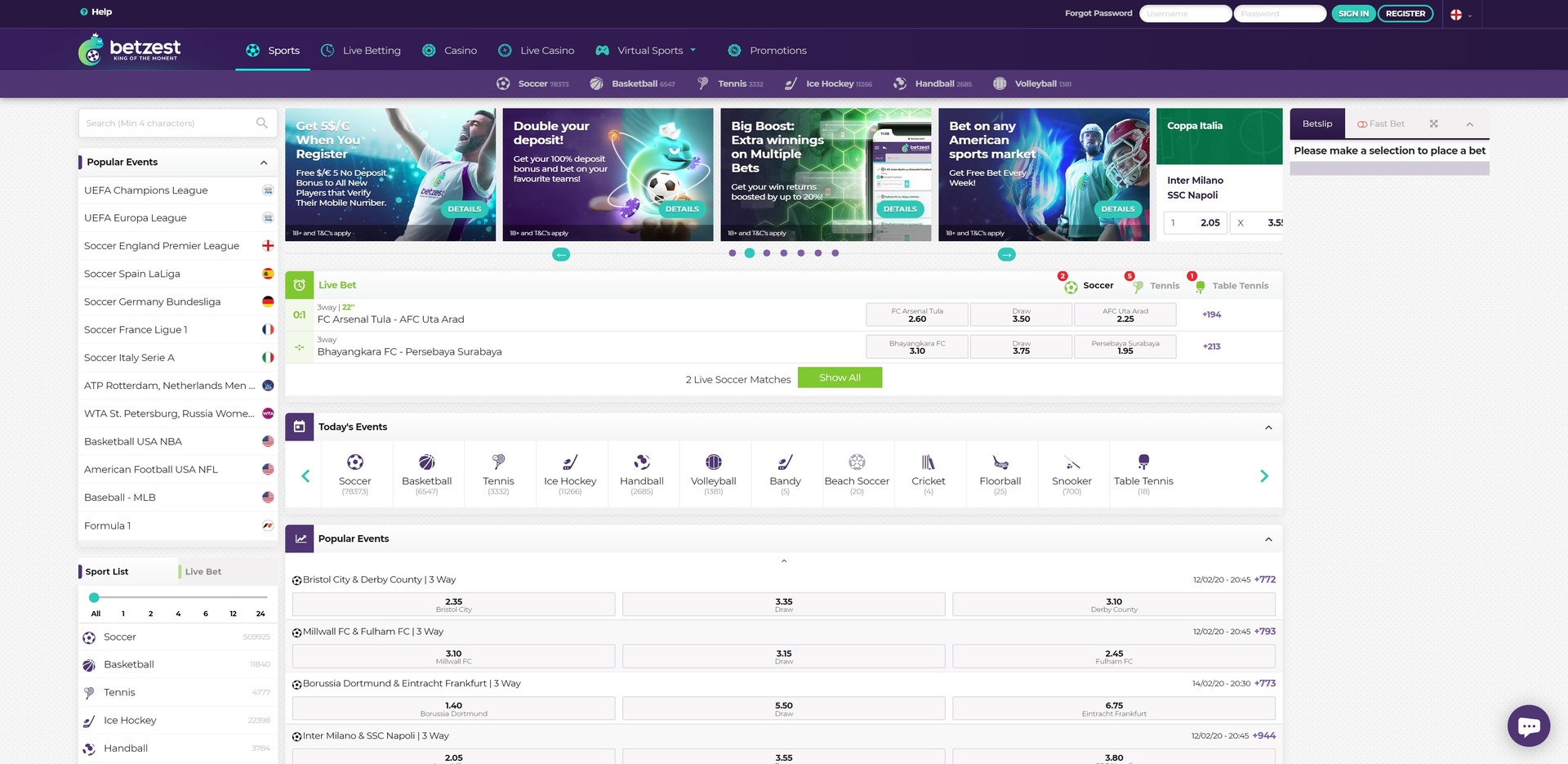The image size is (1568, 764).
Task: Pick Draw 3.35 for Bristol City match
Action: point(784,605)
